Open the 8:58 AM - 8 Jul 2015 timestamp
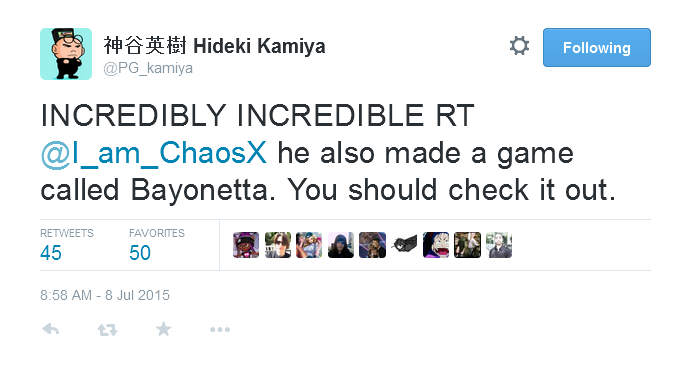This screenshot has height=366, width=690. [105, 295]
